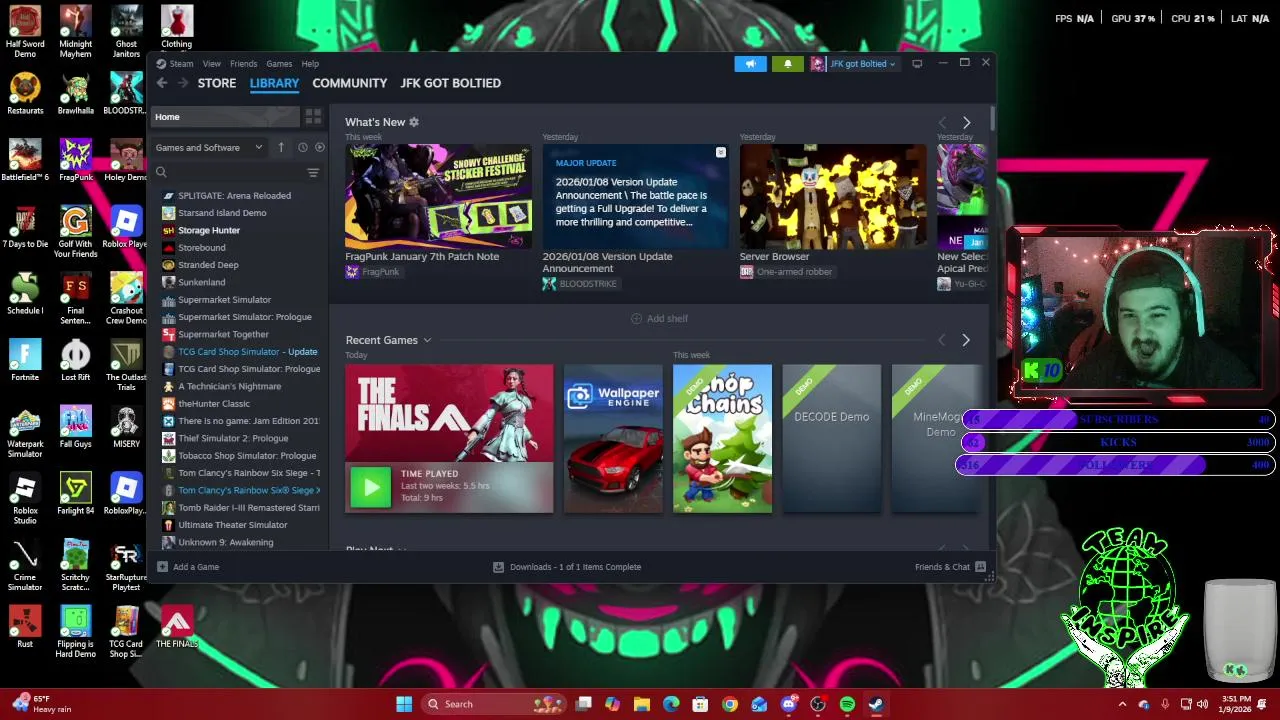Open the Steam menu
The image size is (1280, 720).
click(x=181, y=64)
